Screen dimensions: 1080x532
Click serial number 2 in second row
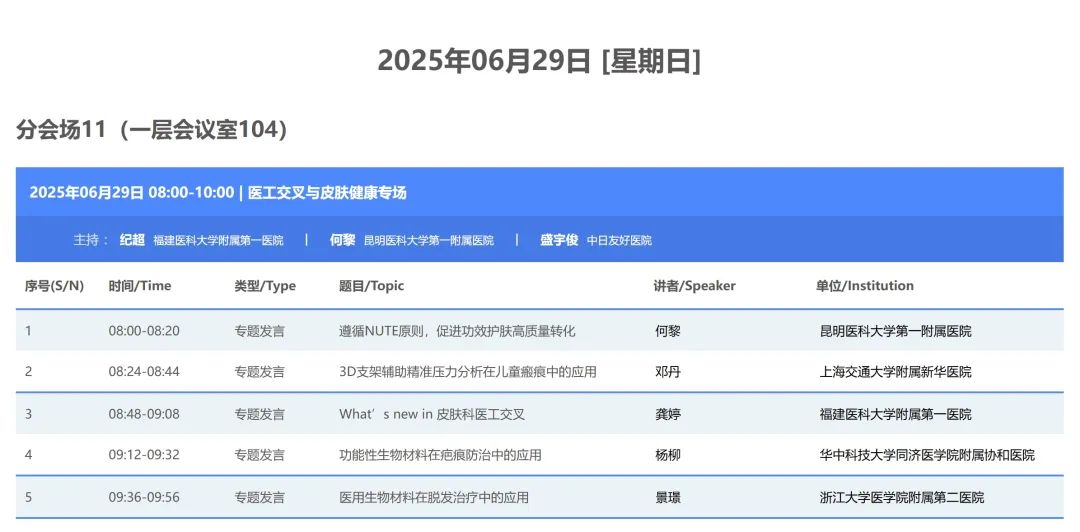pyautogui.click(x=28, y=371)
